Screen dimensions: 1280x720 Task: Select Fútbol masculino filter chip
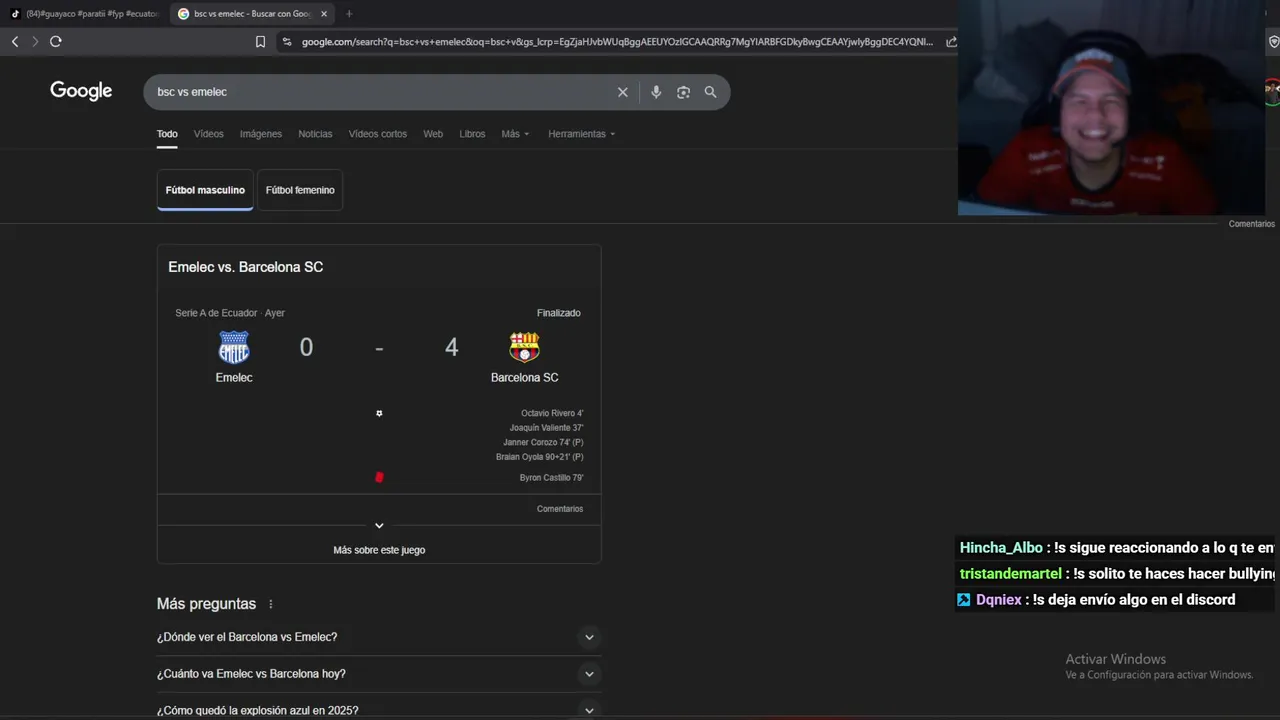[205, 190]
